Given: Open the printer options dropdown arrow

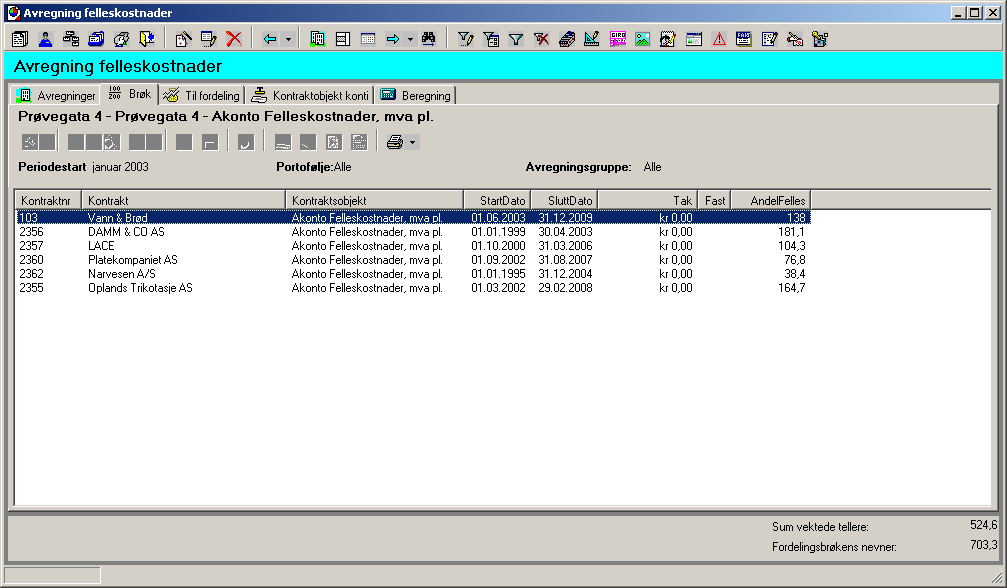Looking at the screenshot, I should click(412, 142).
